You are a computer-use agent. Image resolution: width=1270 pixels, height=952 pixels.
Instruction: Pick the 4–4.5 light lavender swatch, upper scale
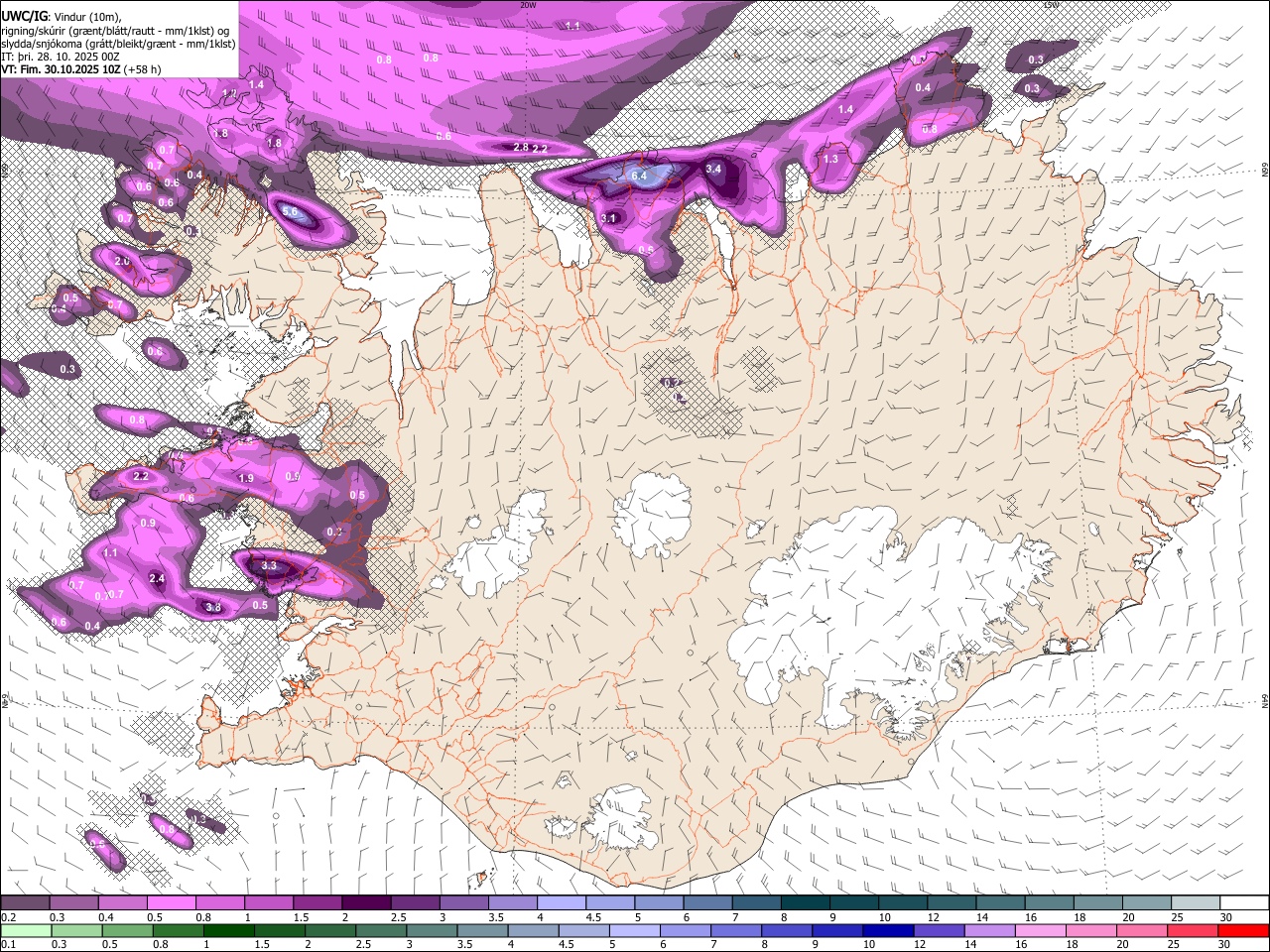coord(562,903)
